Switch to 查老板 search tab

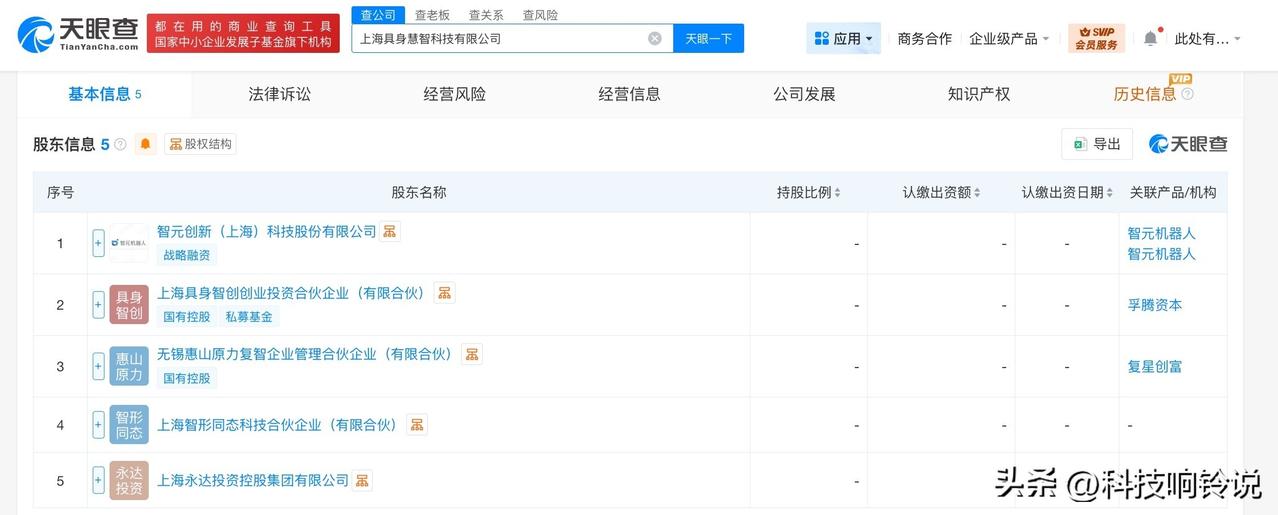click(432, 15)
